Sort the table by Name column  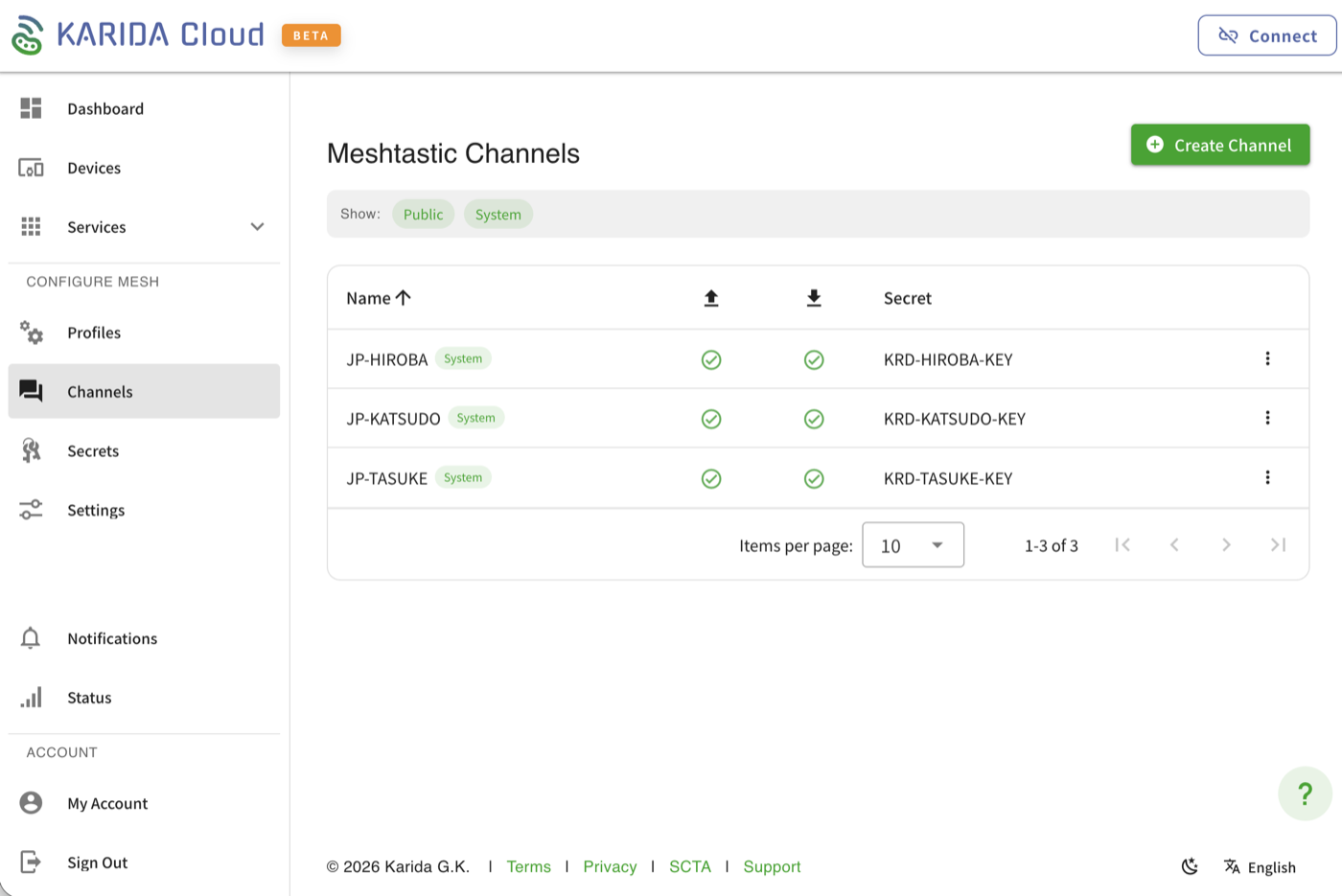pyautogui.click(x=378, y=298)
